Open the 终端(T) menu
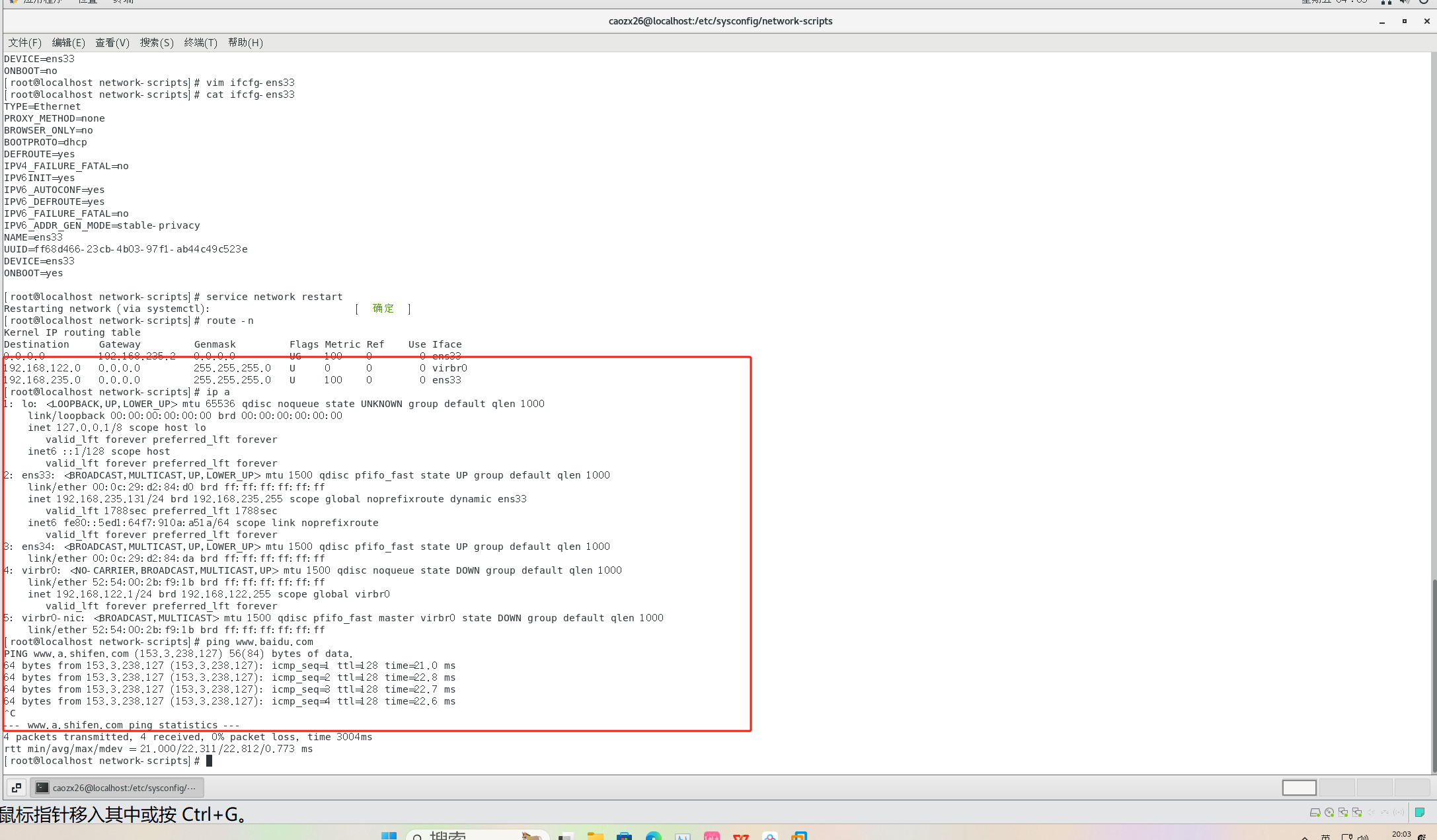The height and width of the screenshot is (840, 1437). pyautogui.click(x=200, y=42)
